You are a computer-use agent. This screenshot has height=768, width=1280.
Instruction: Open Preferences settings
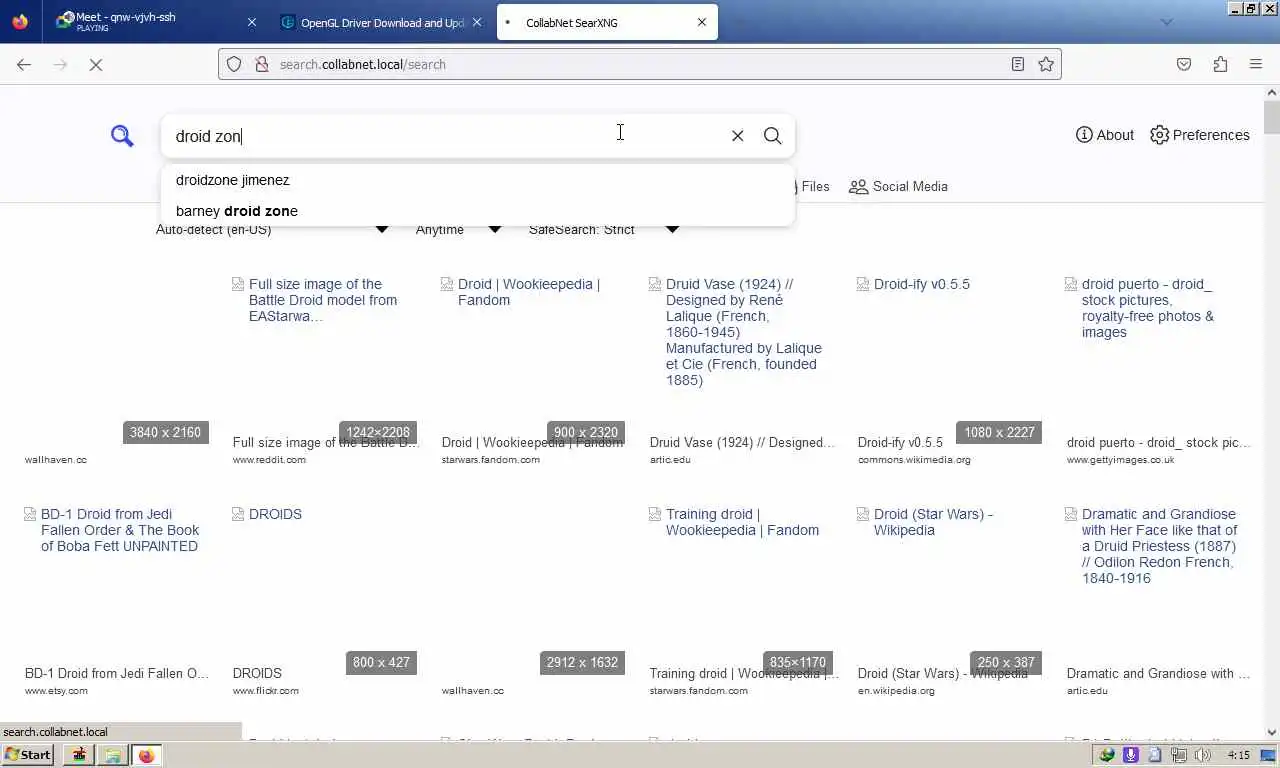1199,135
